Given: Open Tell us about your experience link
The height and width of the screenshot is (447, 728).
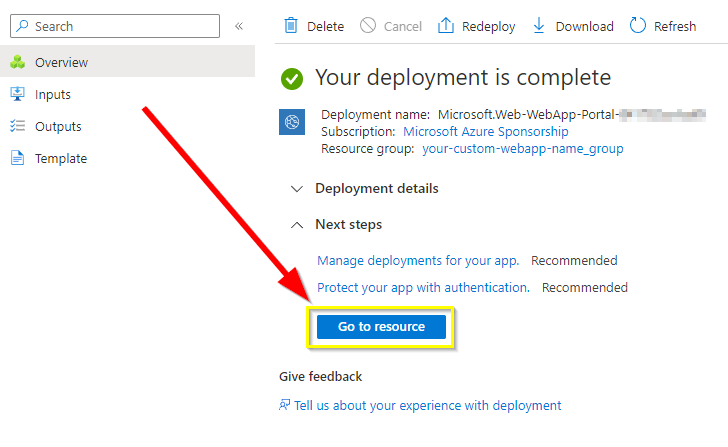Looking at the screenshot, I should 428,405.
